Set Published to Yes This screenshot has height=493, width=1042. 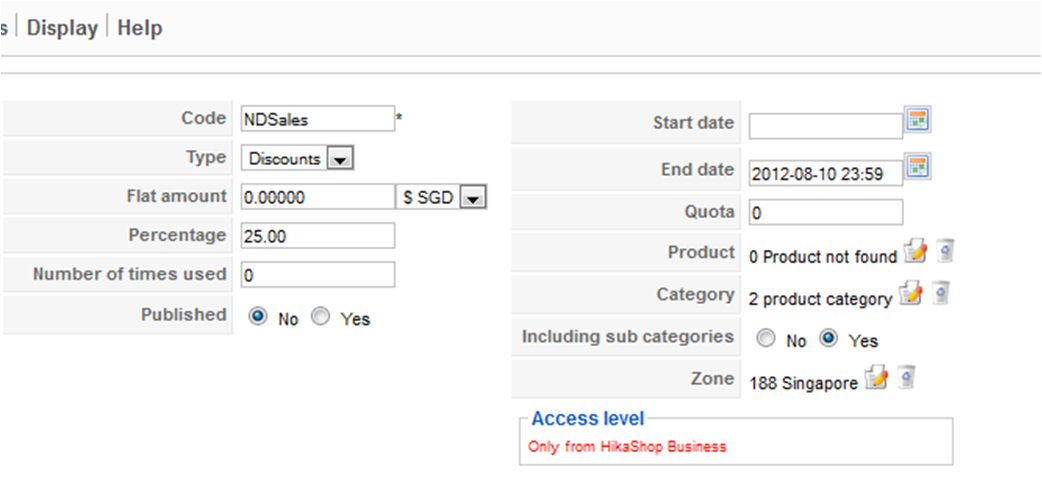click(x=320, y=317)
